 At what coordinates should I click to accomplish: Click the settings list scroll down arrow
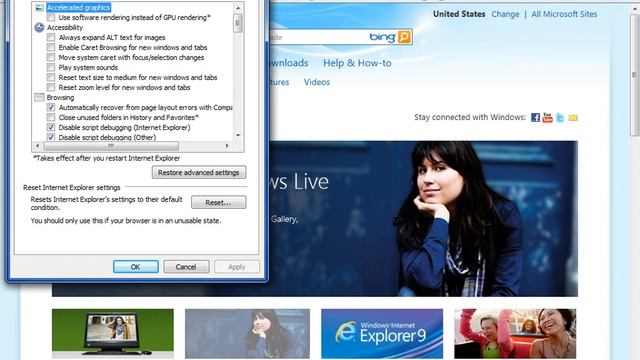238,136
